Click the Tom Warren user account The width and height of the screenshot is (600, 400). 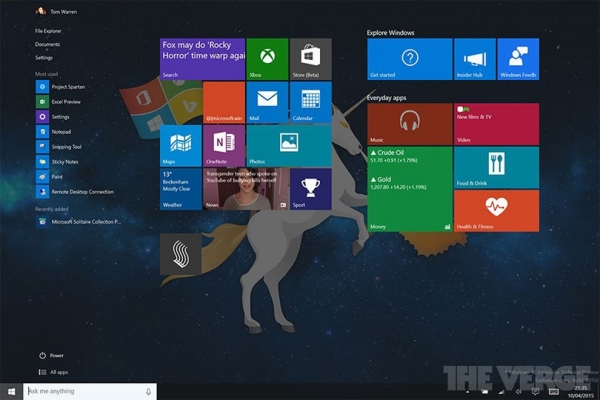coord(56,11)
